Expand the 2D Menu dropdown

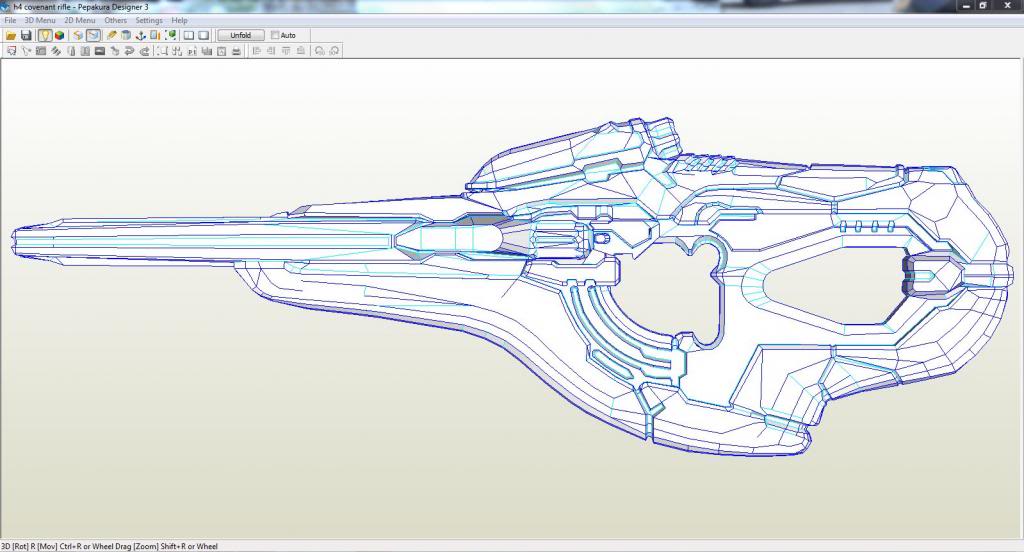tap(80, 20)
